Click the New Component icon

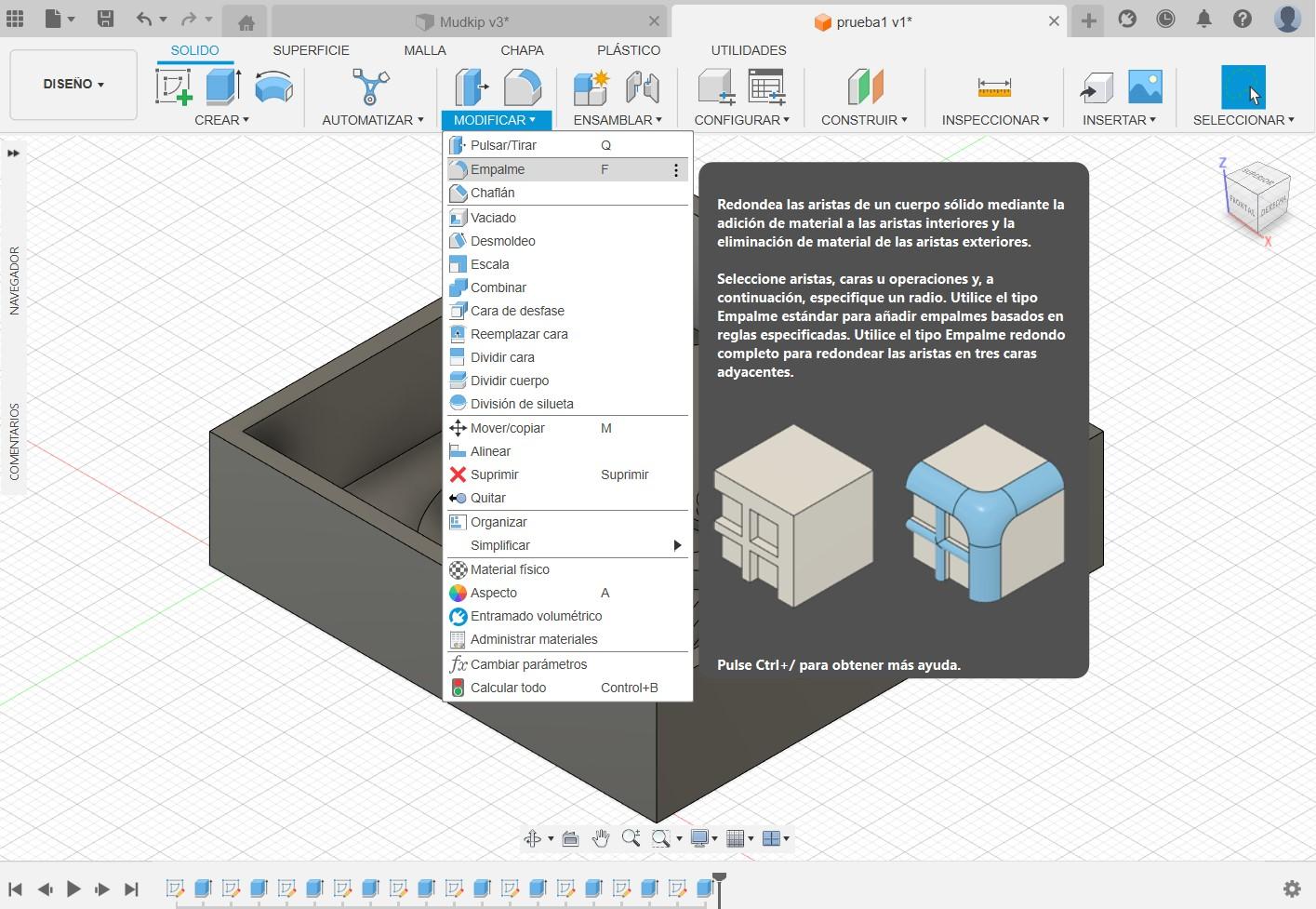pos(592,87)
